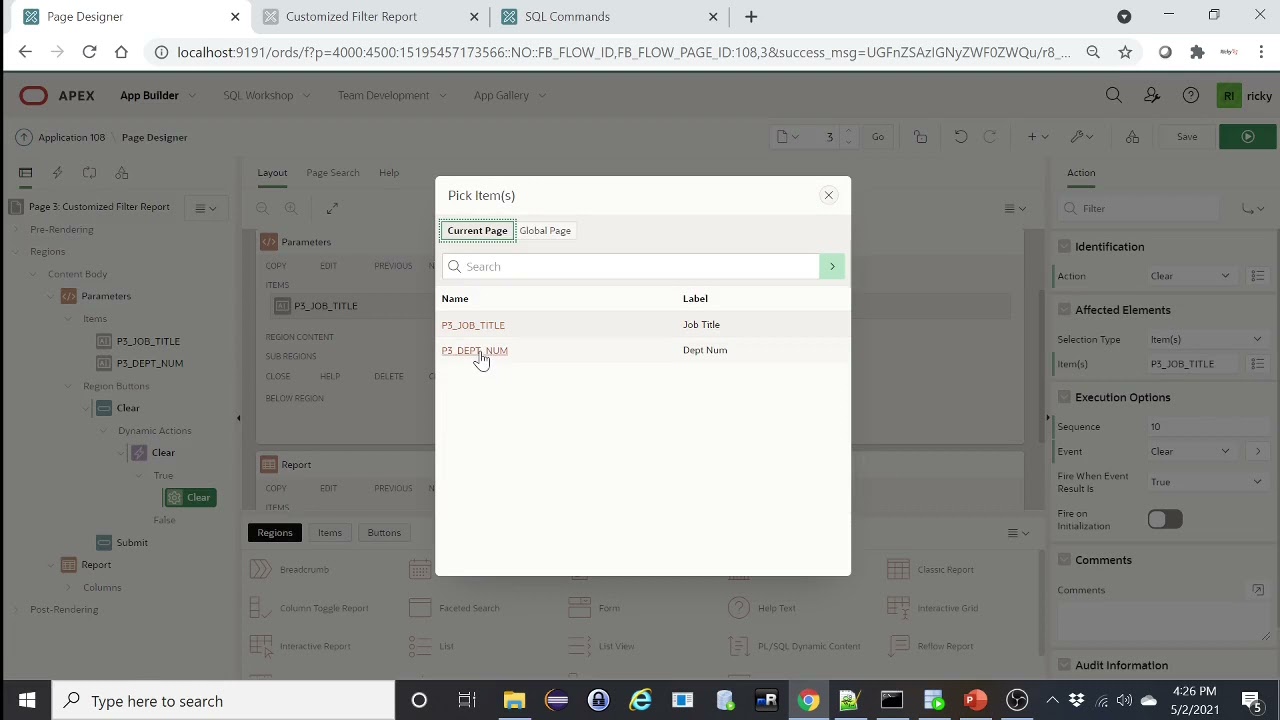The height and width of the screenshot is (720, 1280).
Task: Toggle Fire on Initialization switch
Action: 1165,520
